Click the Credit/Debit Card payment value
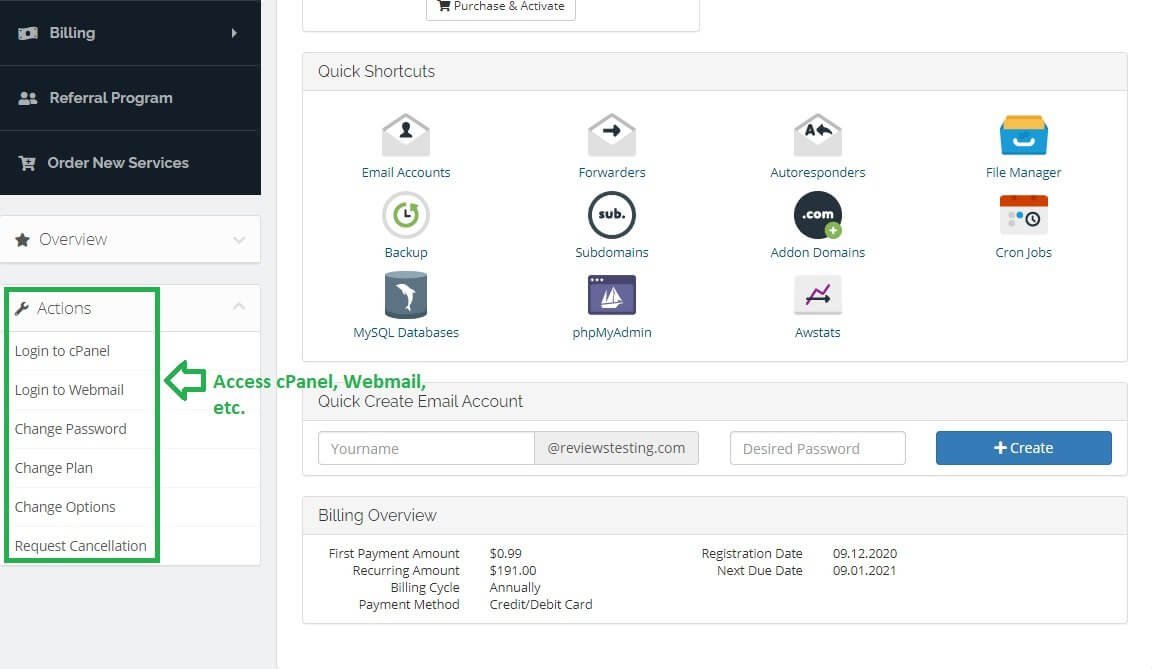The height and width of the screenshot is (669, 1152). tap(541, 604)
